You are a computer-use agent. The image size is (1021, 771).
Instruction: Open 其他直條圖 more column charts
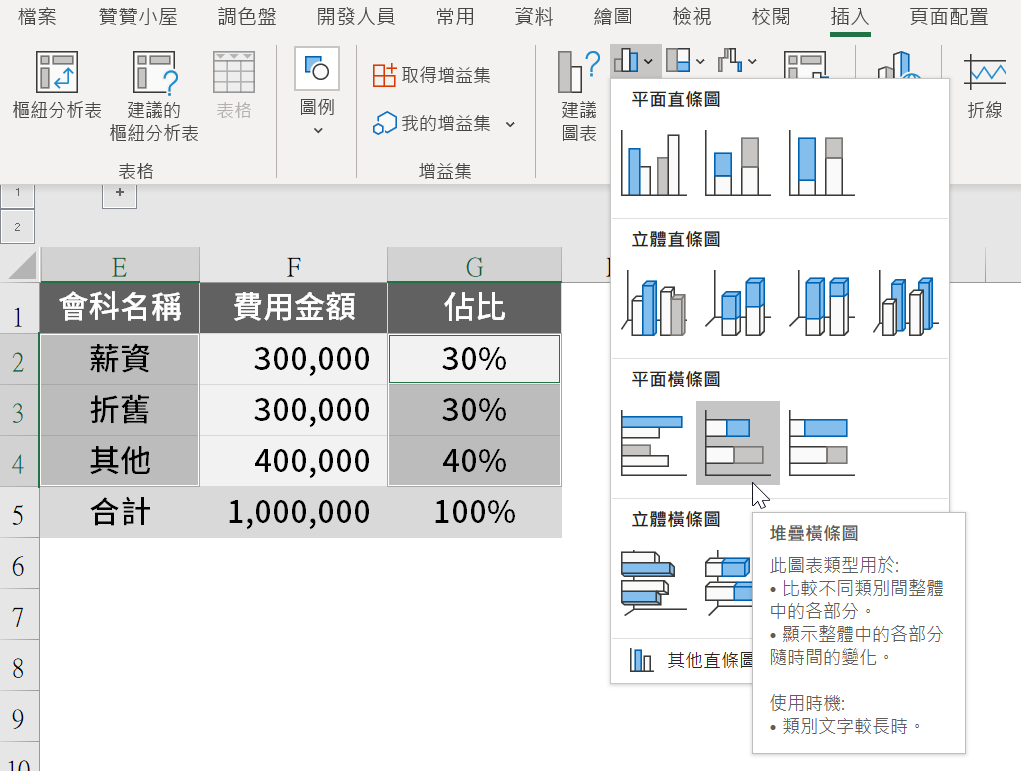point(690,660)
